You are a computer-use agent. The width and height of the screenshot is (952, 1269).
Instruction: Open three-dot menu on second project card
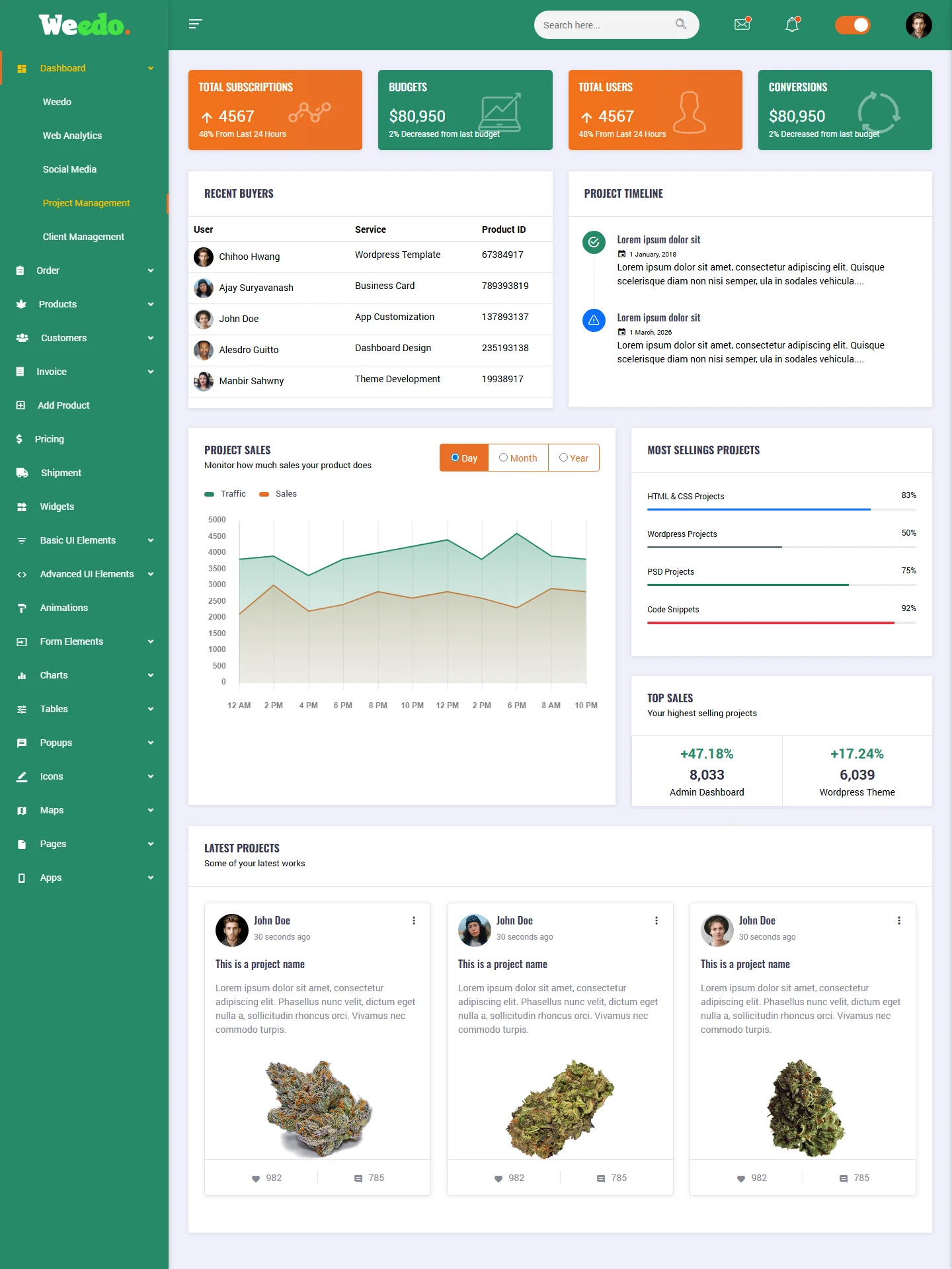click(x=656, y=921)
